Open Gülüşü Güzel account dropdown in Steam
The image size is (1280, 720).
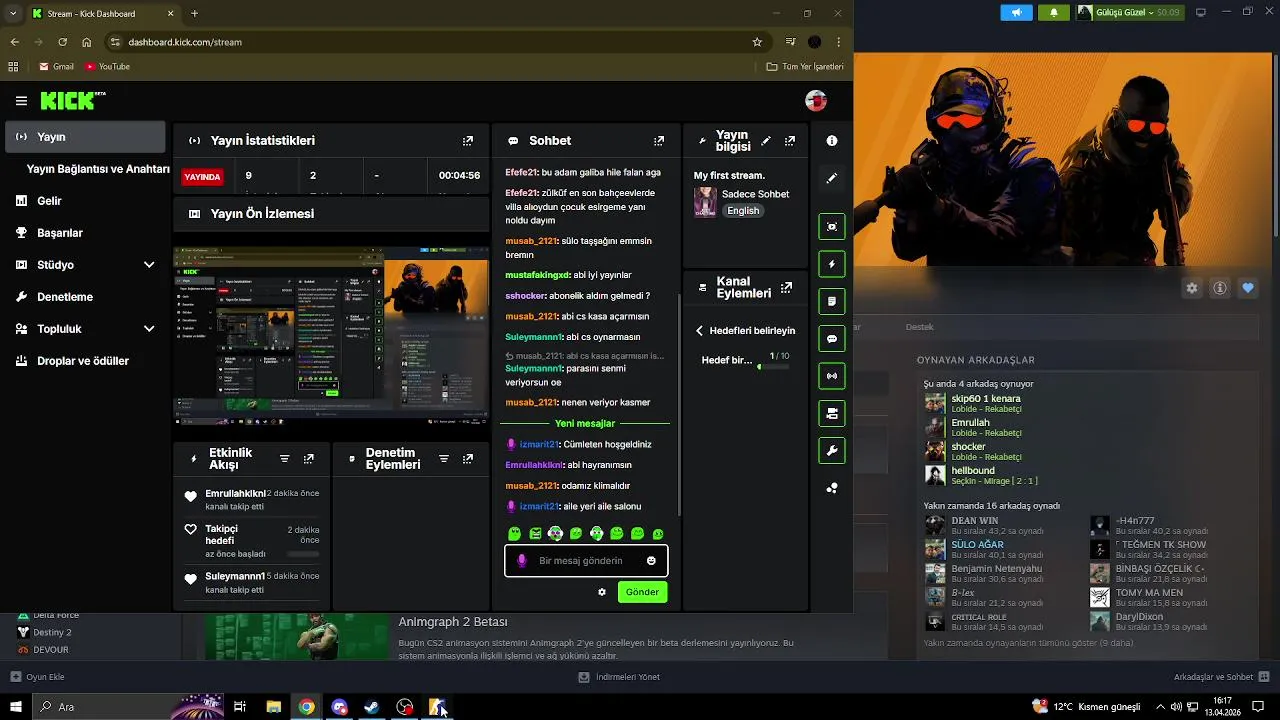pos(1129,13)
